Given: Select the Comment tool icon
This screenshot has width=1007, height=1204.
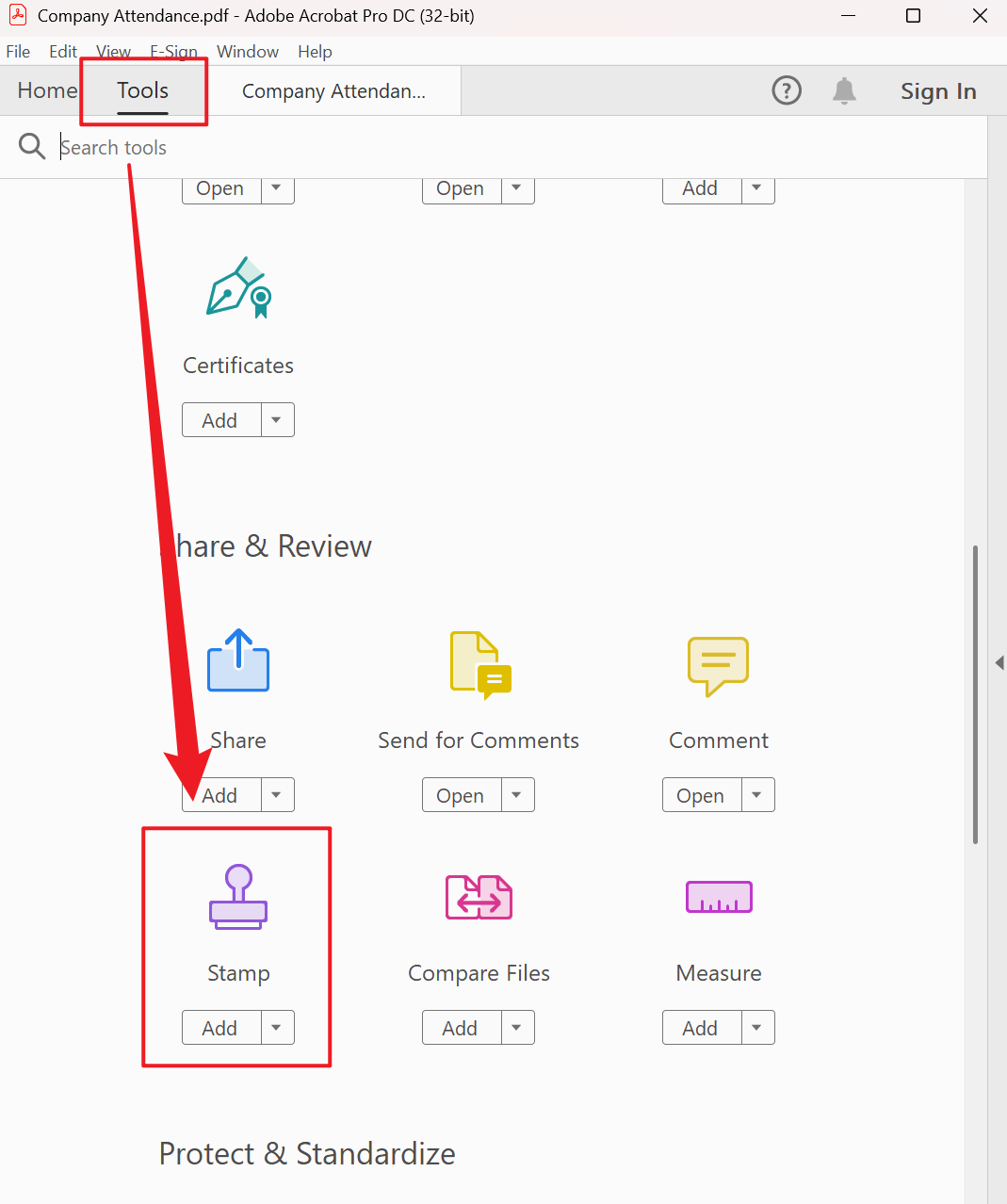Looking at the screenshot, I should pos(718,666).
